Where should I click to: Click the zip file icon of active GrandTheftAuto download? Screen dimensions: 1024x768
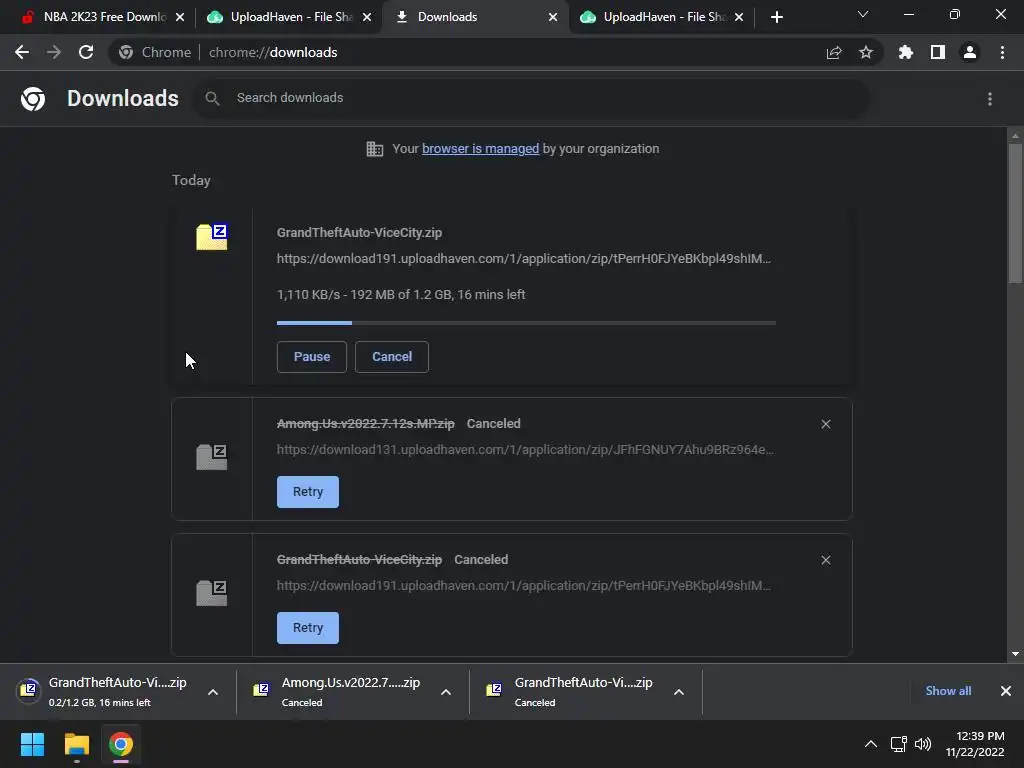point(212,236)
